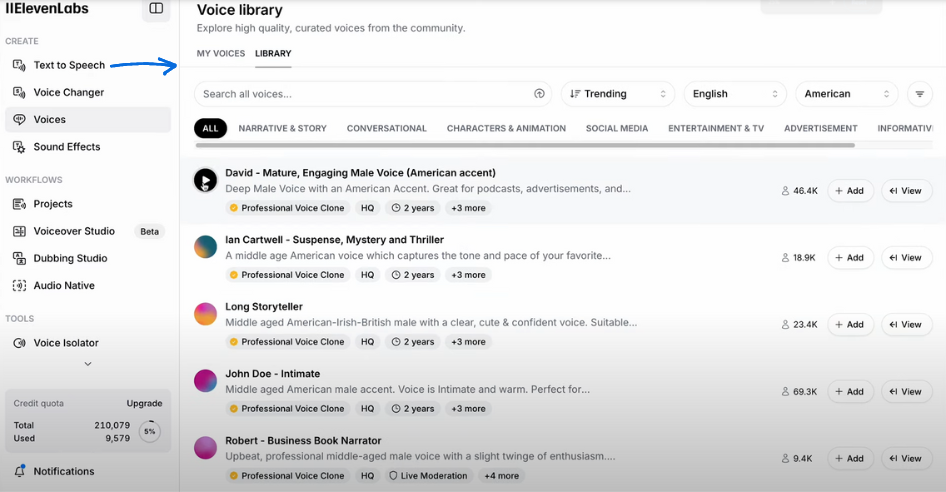This screenshot has width=946, height=492.
Task: View the David voice
Action: tap(906, 191)
